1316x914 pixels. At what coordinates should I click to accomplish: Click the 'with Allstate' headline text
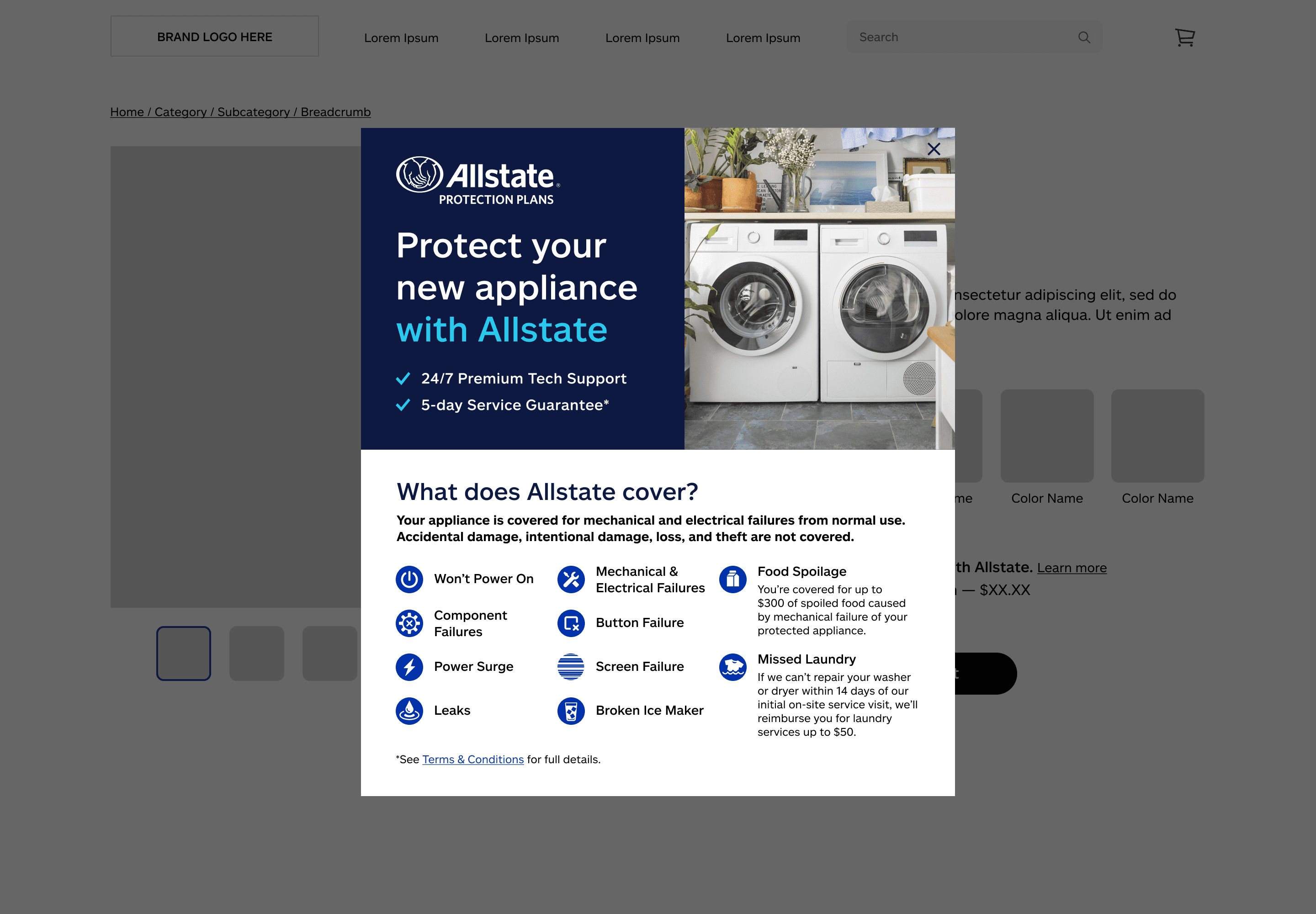coord(502,330)
